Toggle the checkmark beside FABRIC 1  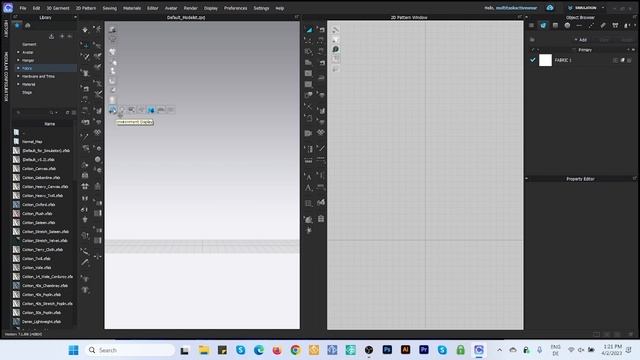pyautogui.click(x=533, y=60)
